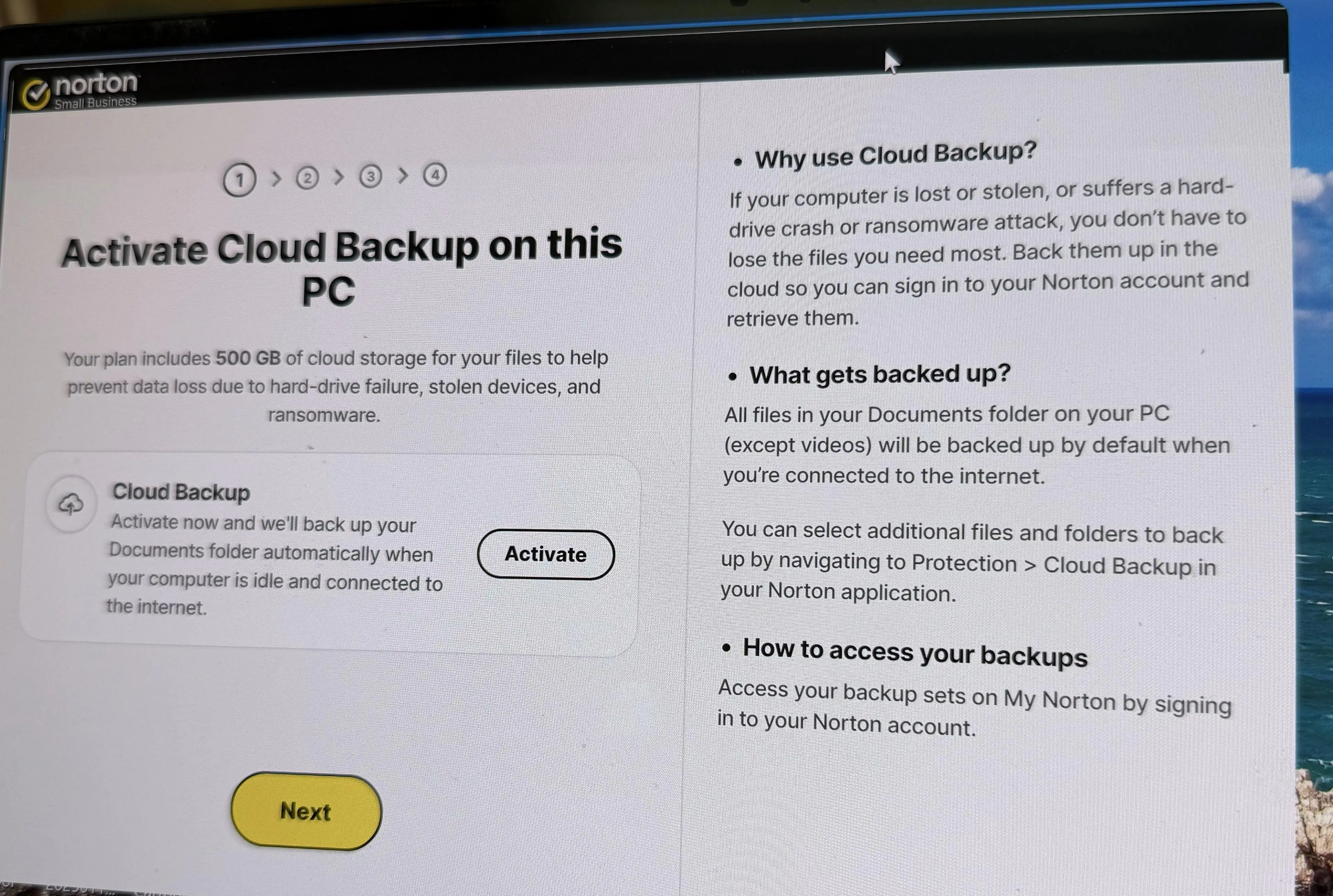Click the 'Small Business' label under norton
The width and height of the screenshot is (1333, 896).
click(95, 103)
